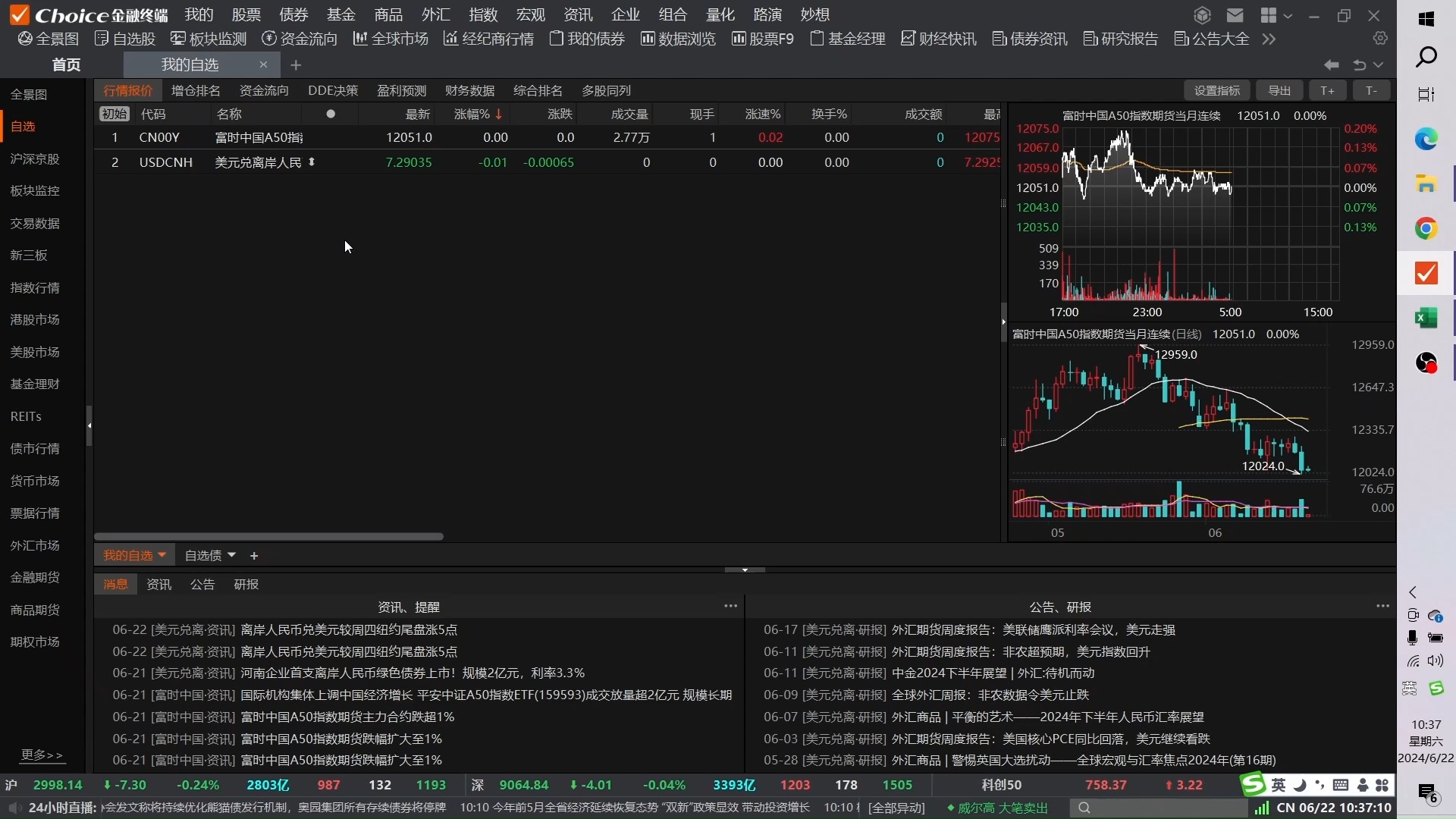Open 沪深京股 in the left sidebar
This screenshot has height=819, width=1456.
[x=35, y=159]
